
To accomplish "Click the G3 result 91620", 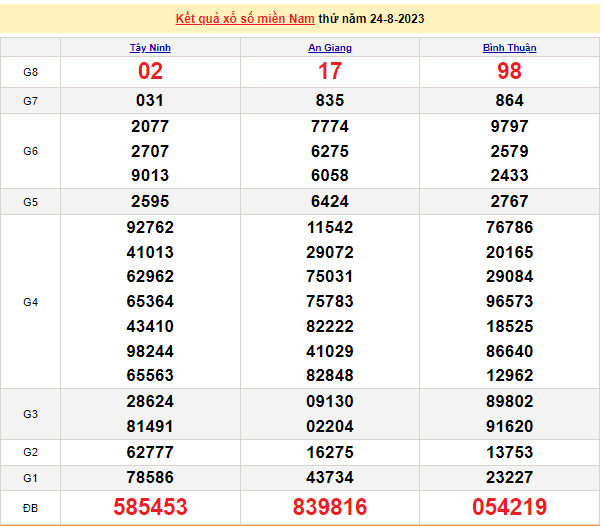I will [x=509, y=424].
